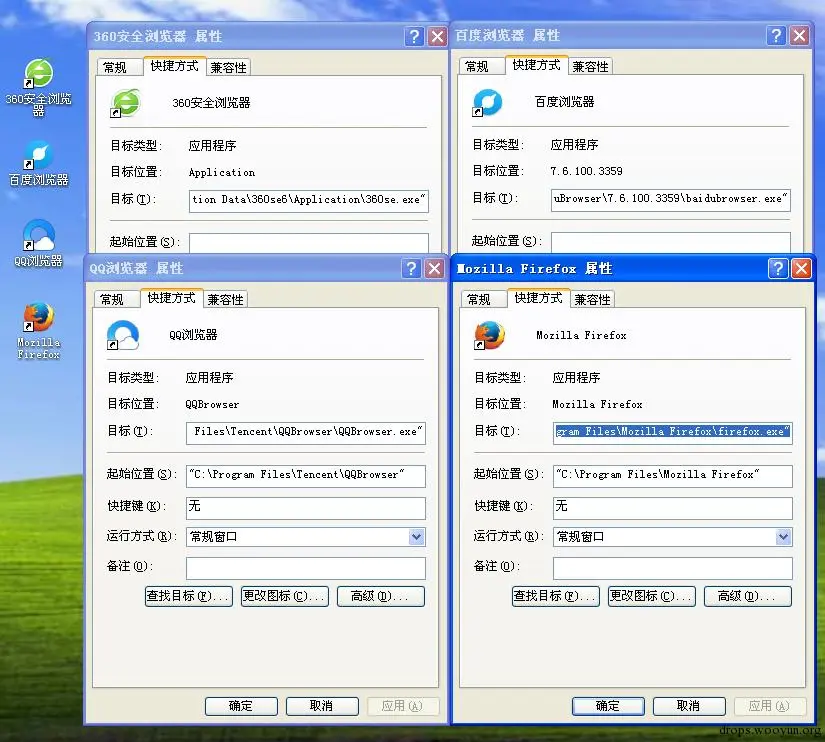Click the Firefox icon inside its properties dialog
825x742 pixels.
point(489,335)
